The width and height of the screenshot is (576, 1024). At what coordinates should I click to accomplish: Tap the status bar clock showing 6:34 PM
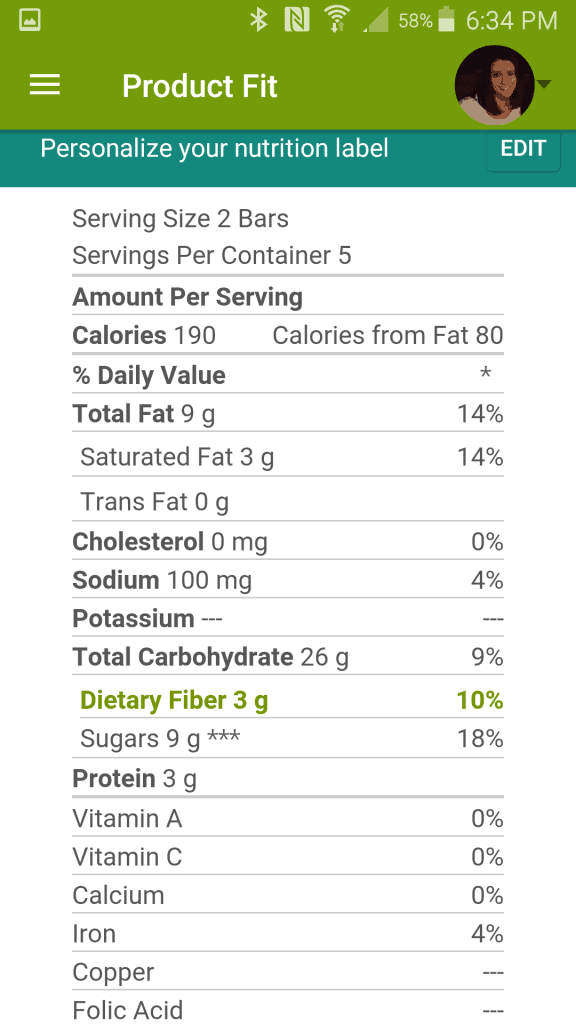tap(511, 21)
